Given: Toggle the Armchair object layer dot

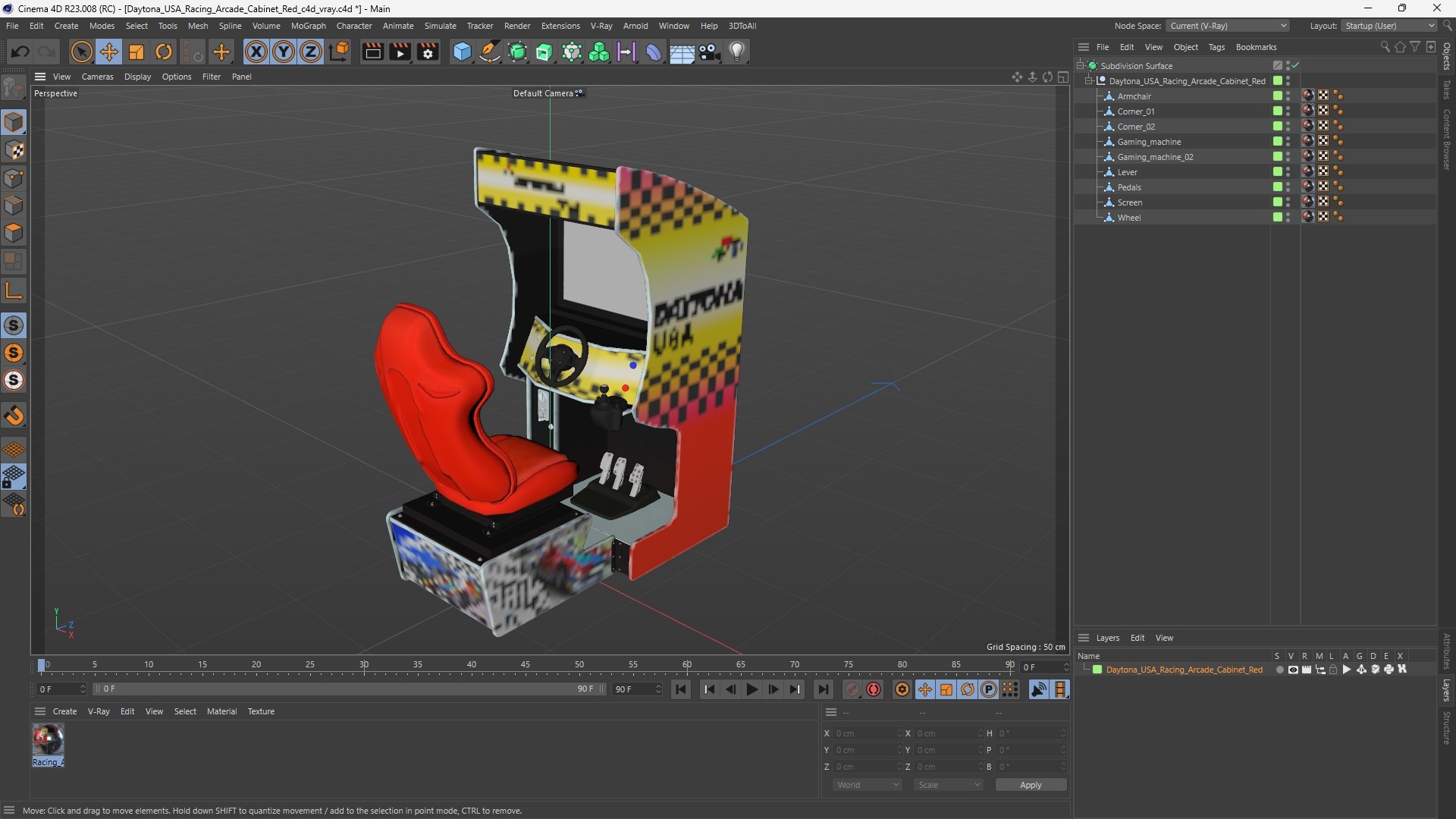Looking at the screenshot, I should [1278, 96].
